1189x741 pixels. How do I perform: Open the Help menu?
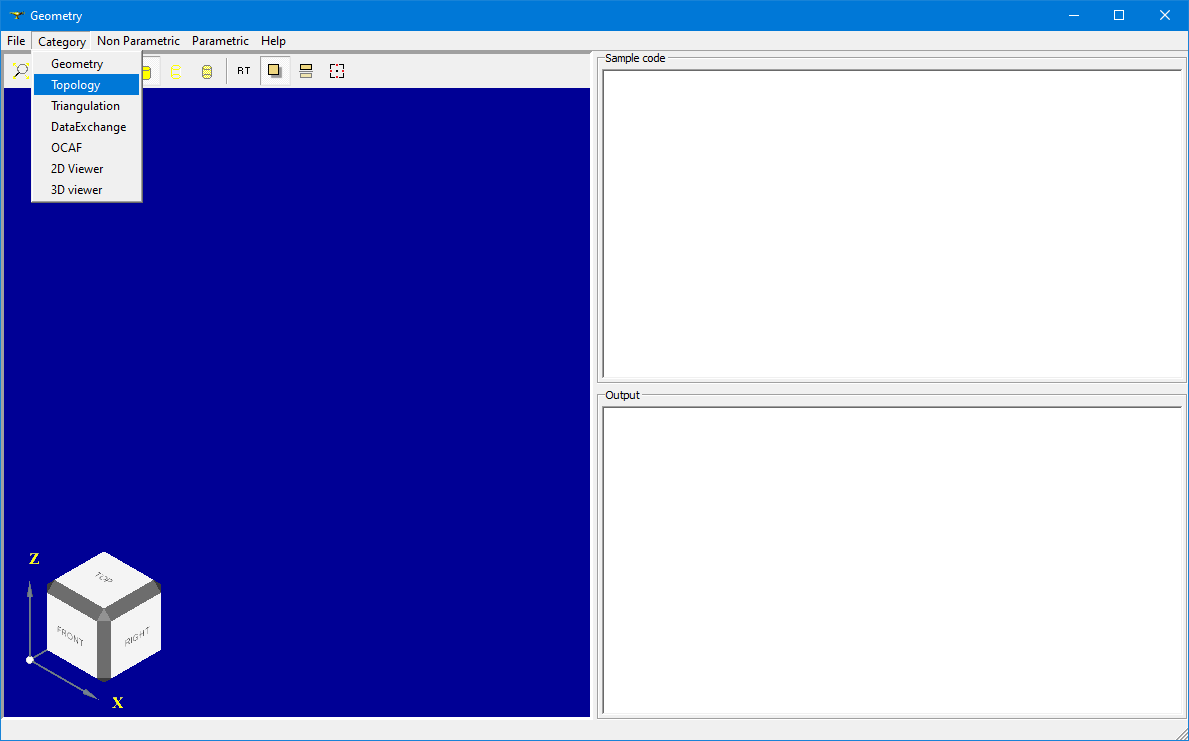tap(273, 41)
